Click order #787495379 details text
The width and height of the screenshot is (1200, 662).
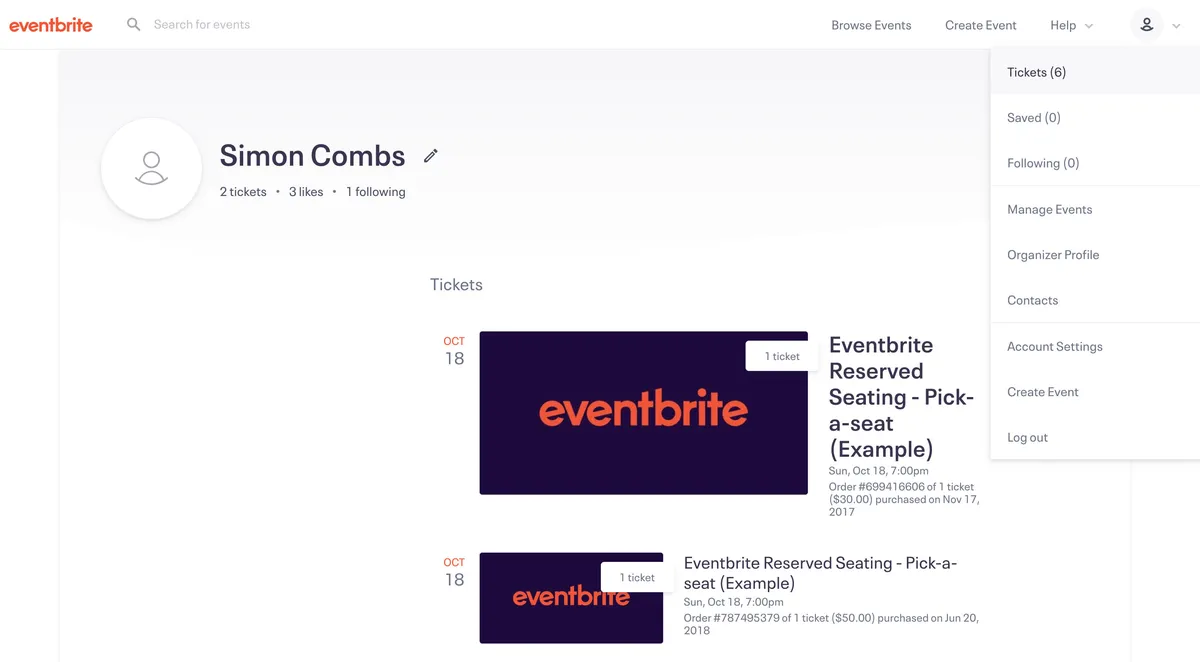[x=831, y=624]
